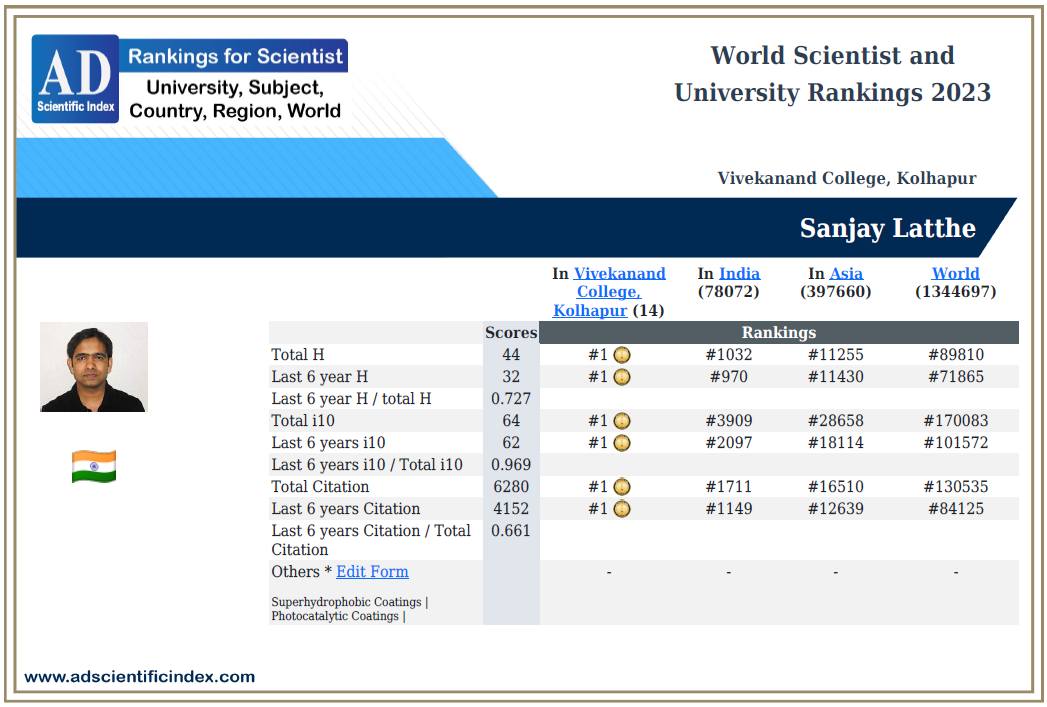
Task: Click the medal icon in Last 6 years i10 row
Action: coord(622,443)
